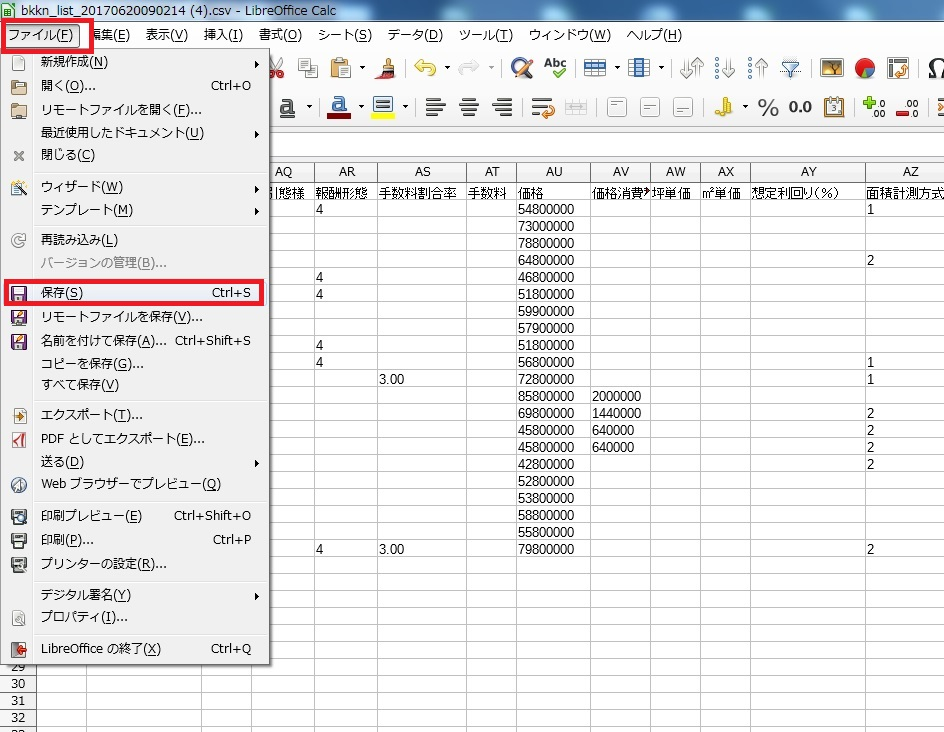The image size is (944, 732).
Task: Click the align left icon
Action: 435,108
